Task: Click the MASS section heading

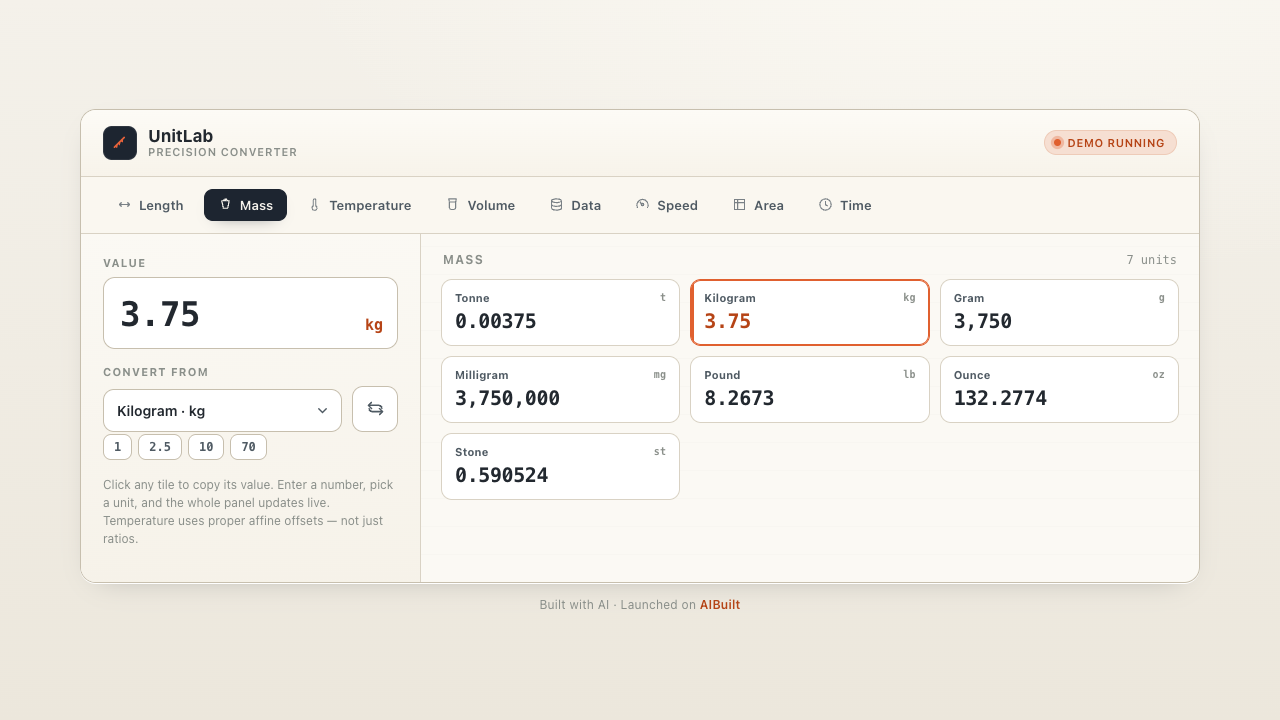Action: [463, 260]
